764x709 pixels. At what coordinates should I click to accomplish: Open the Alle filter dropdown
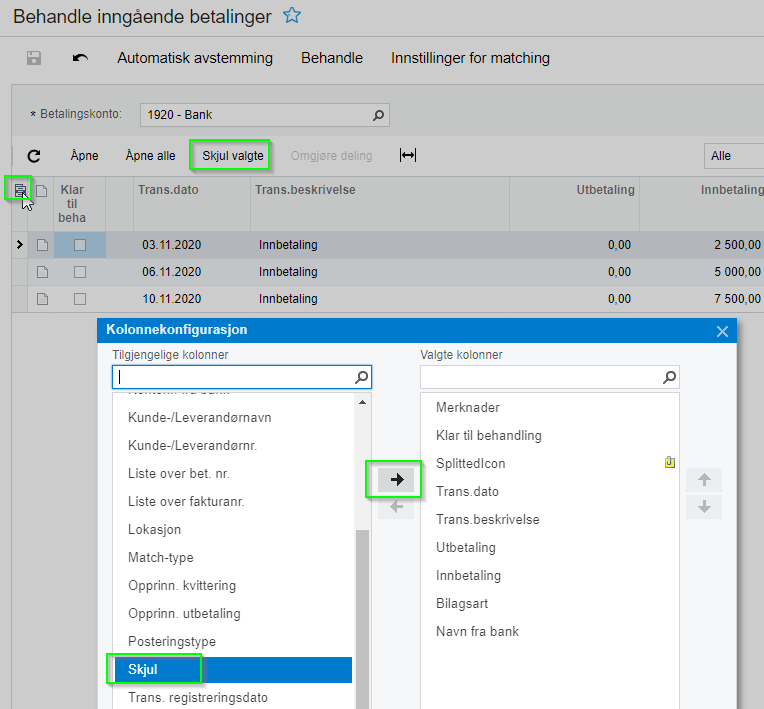(734, 156)
